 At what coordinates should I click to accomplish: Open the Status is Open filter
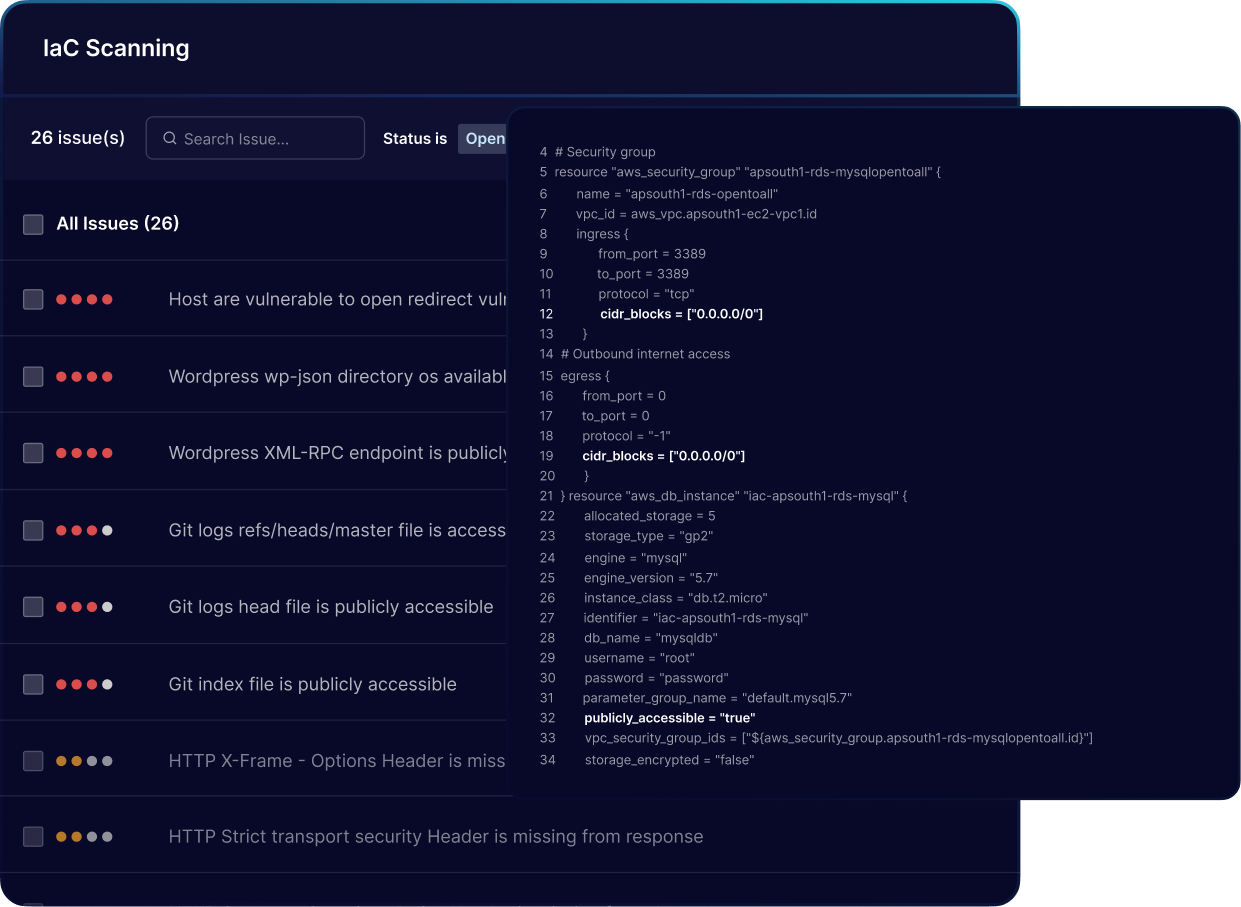click(x=484, y=139)
